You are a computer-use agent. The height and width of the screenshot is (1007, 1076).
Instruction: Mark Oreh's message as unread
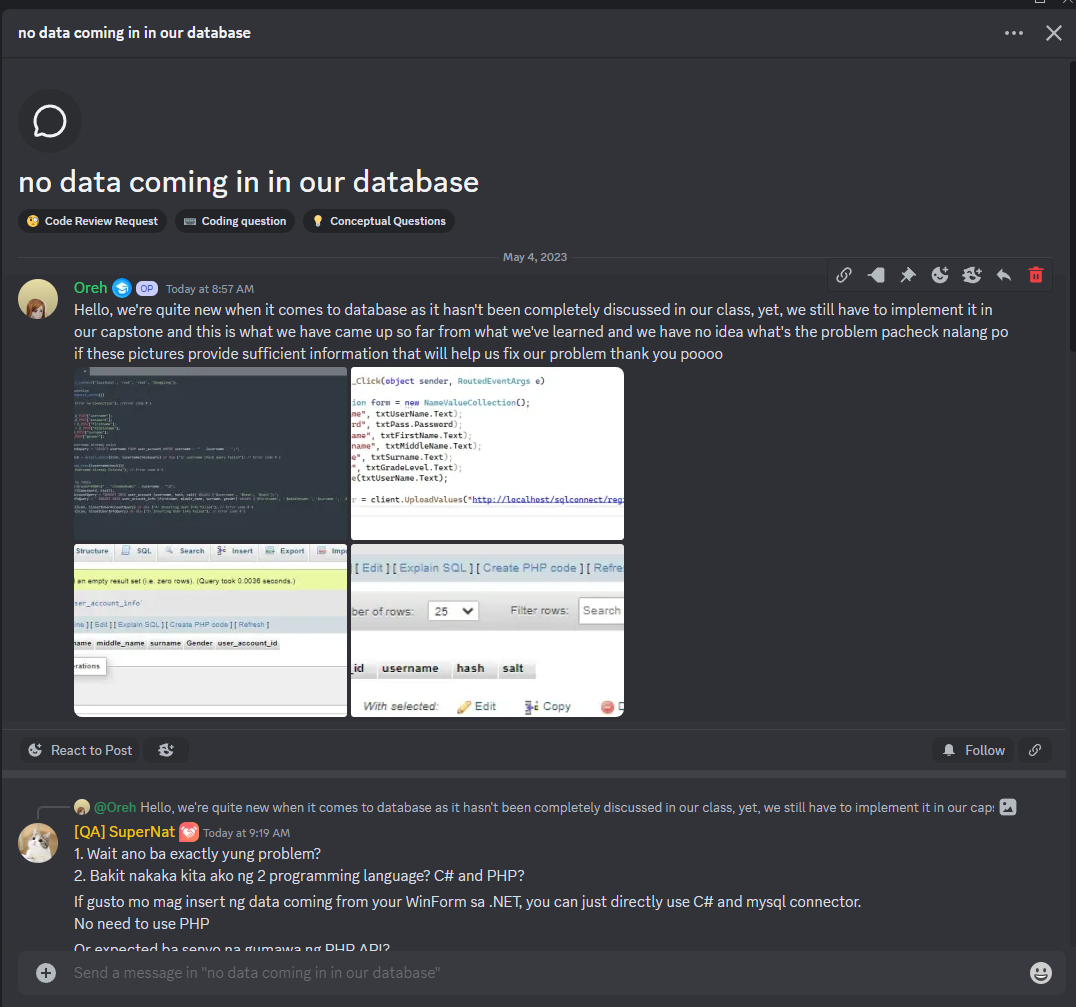point(876,275)
